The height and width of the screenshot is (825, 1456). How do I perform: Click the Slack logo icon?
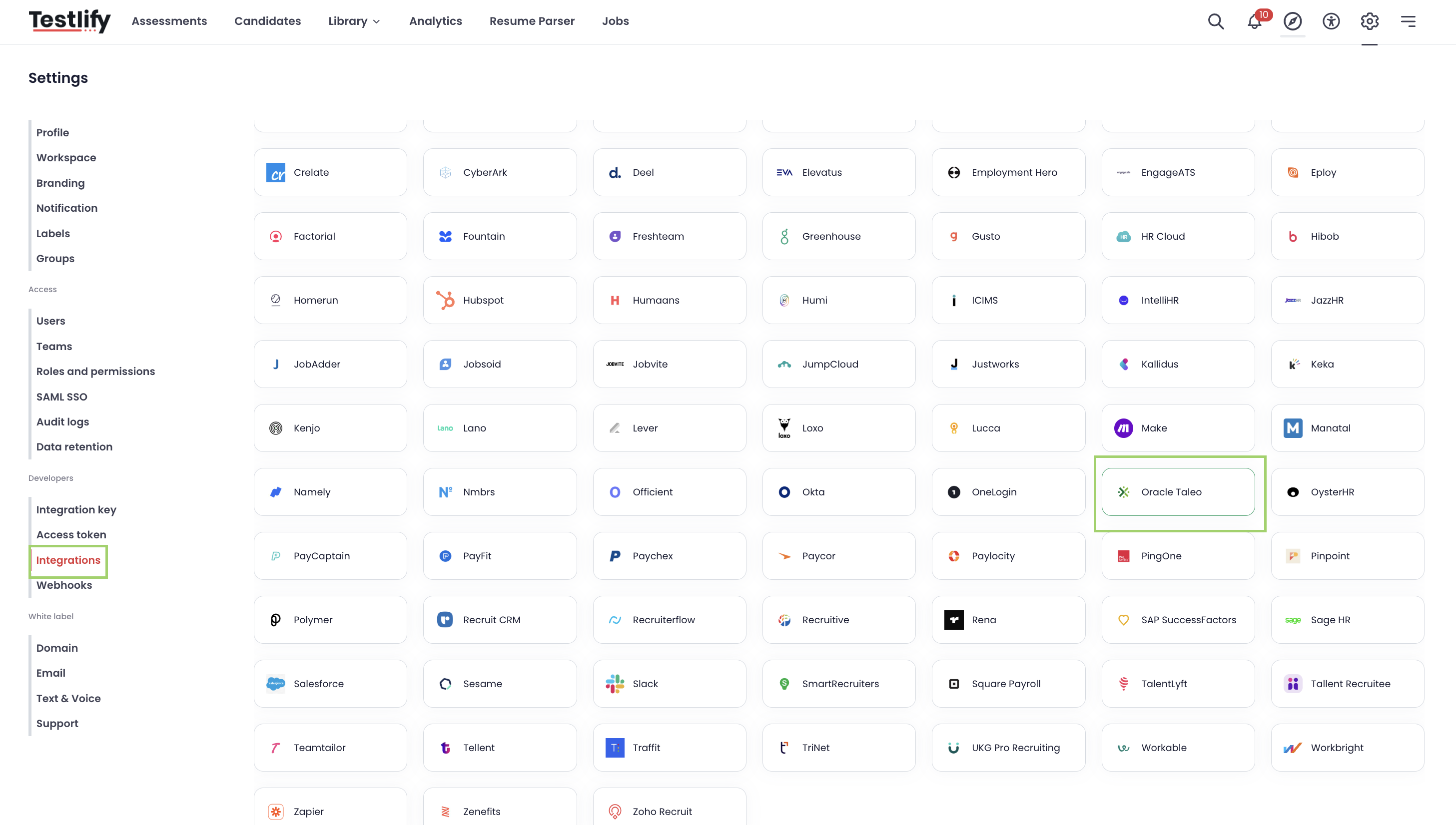coord(615,684)
